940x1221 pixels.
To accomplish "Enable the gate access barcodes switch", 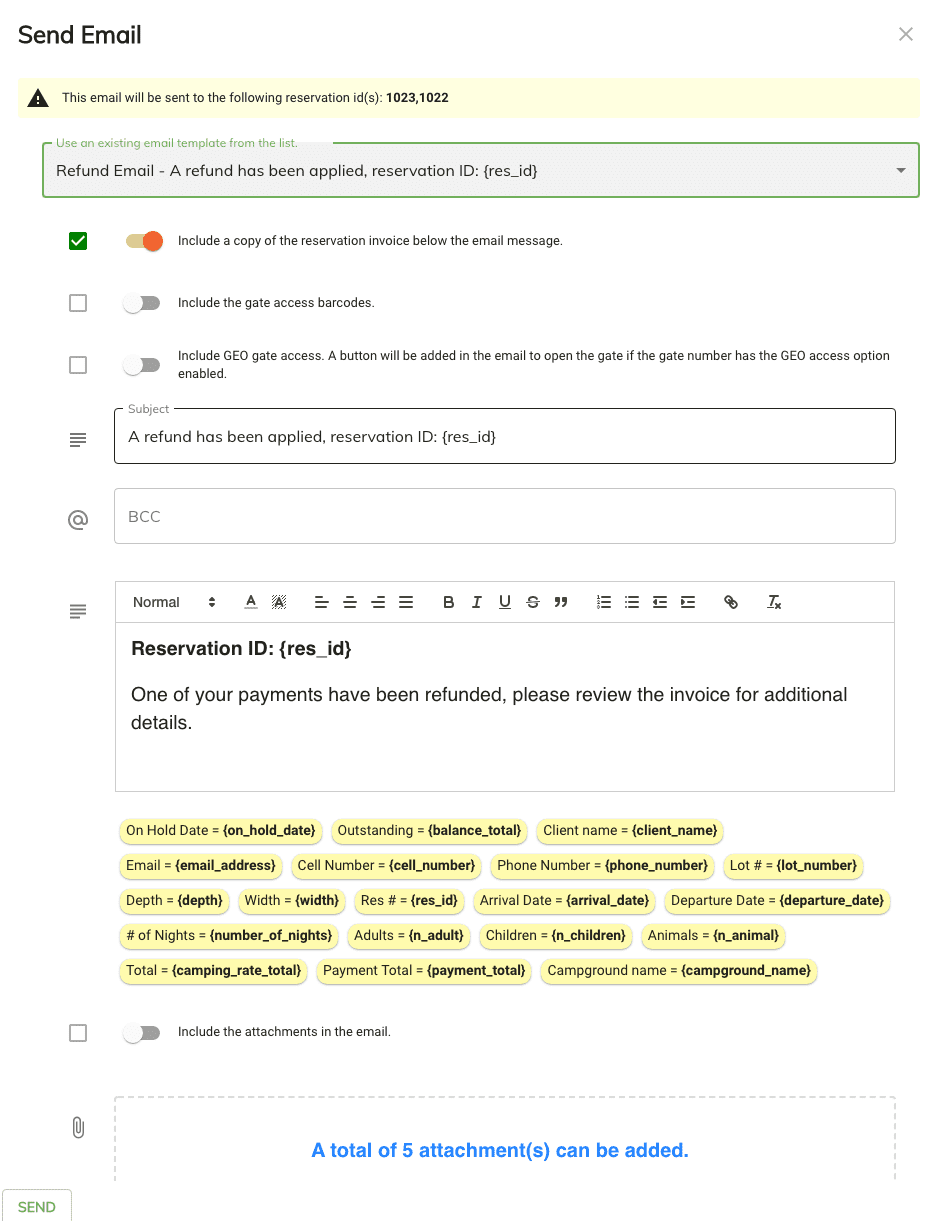I will (142, 303).
